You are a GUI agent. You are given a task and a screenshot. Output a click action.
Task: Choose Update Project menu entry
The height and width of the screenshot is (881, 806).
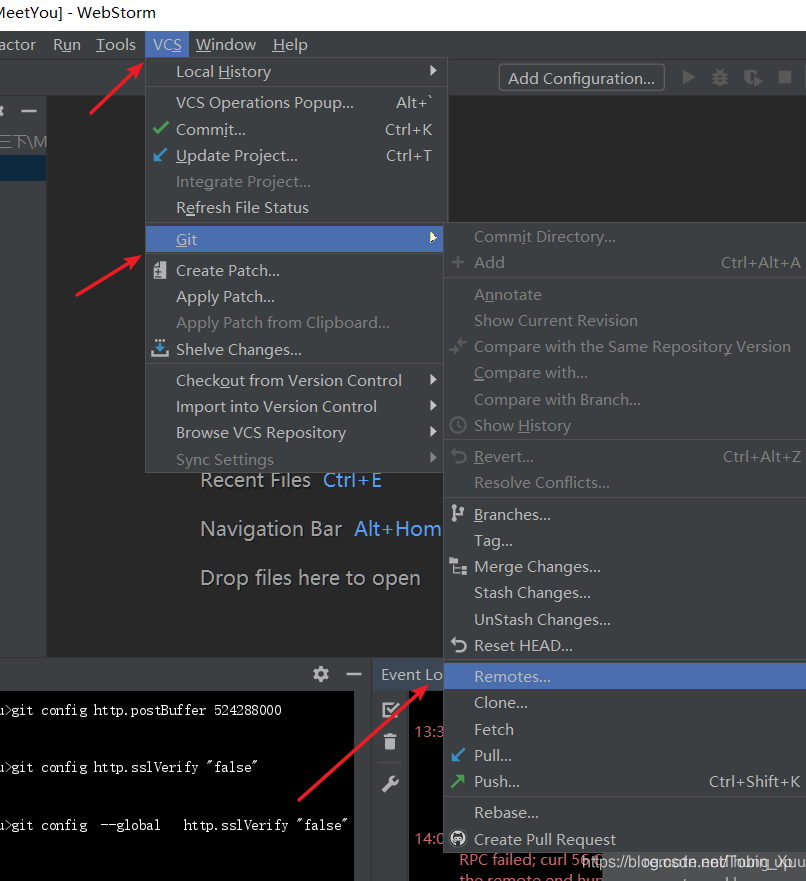(297, 156)
